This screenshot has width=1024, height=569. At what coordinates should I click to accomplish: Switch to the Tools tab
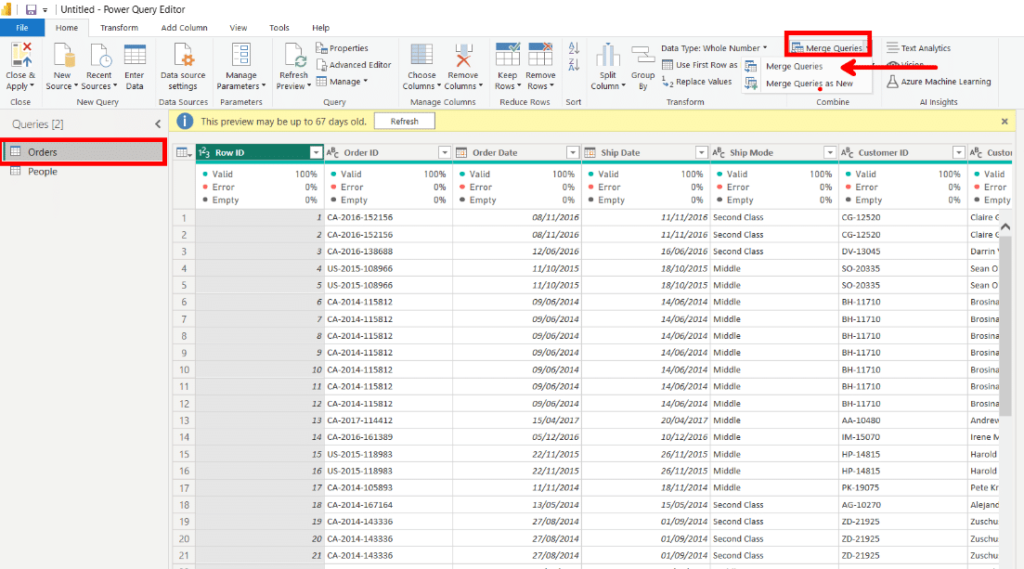pos(279,27)
